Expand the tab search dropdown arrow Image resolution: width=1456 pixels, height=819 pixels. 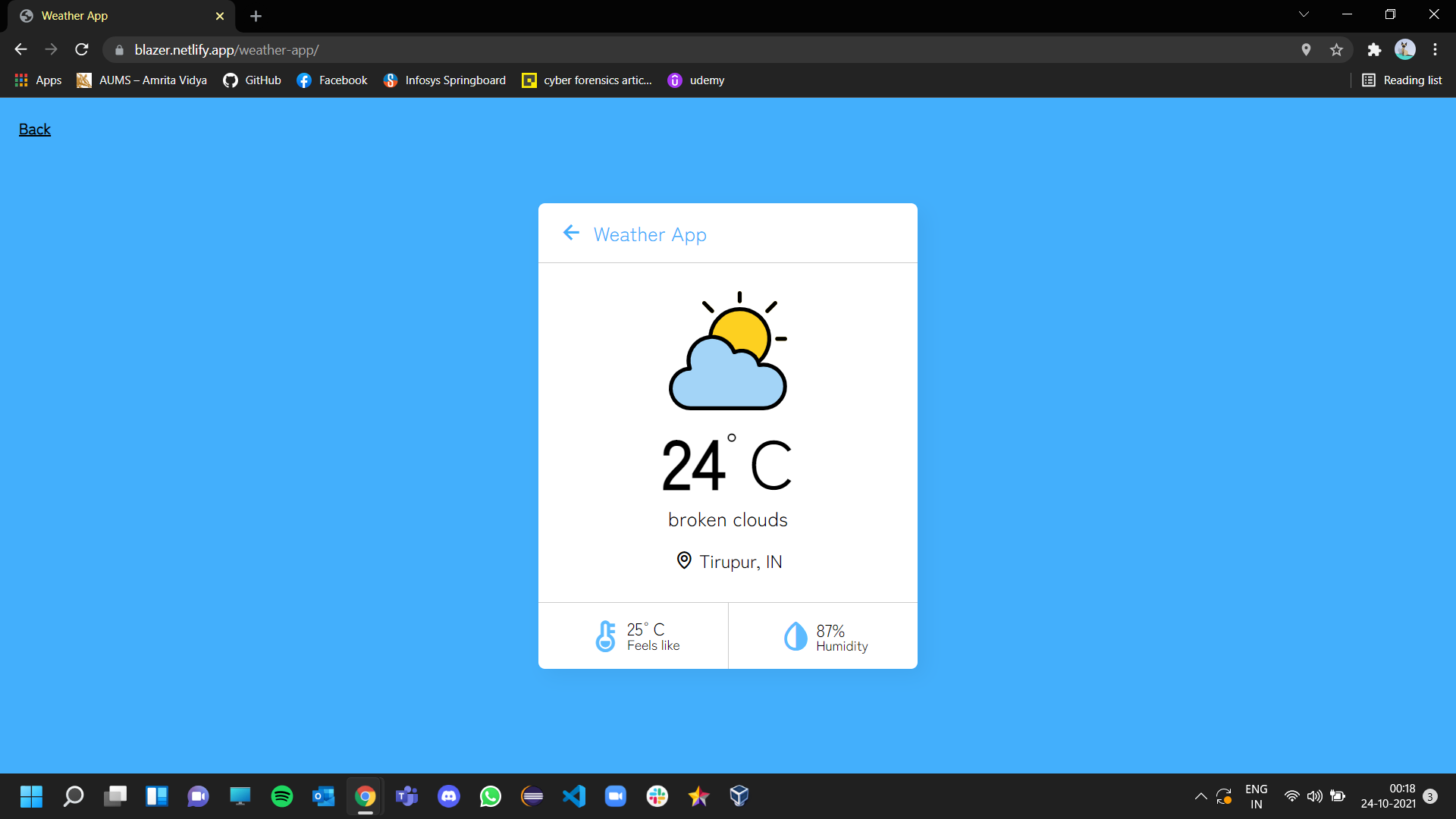pos(1304,14)
